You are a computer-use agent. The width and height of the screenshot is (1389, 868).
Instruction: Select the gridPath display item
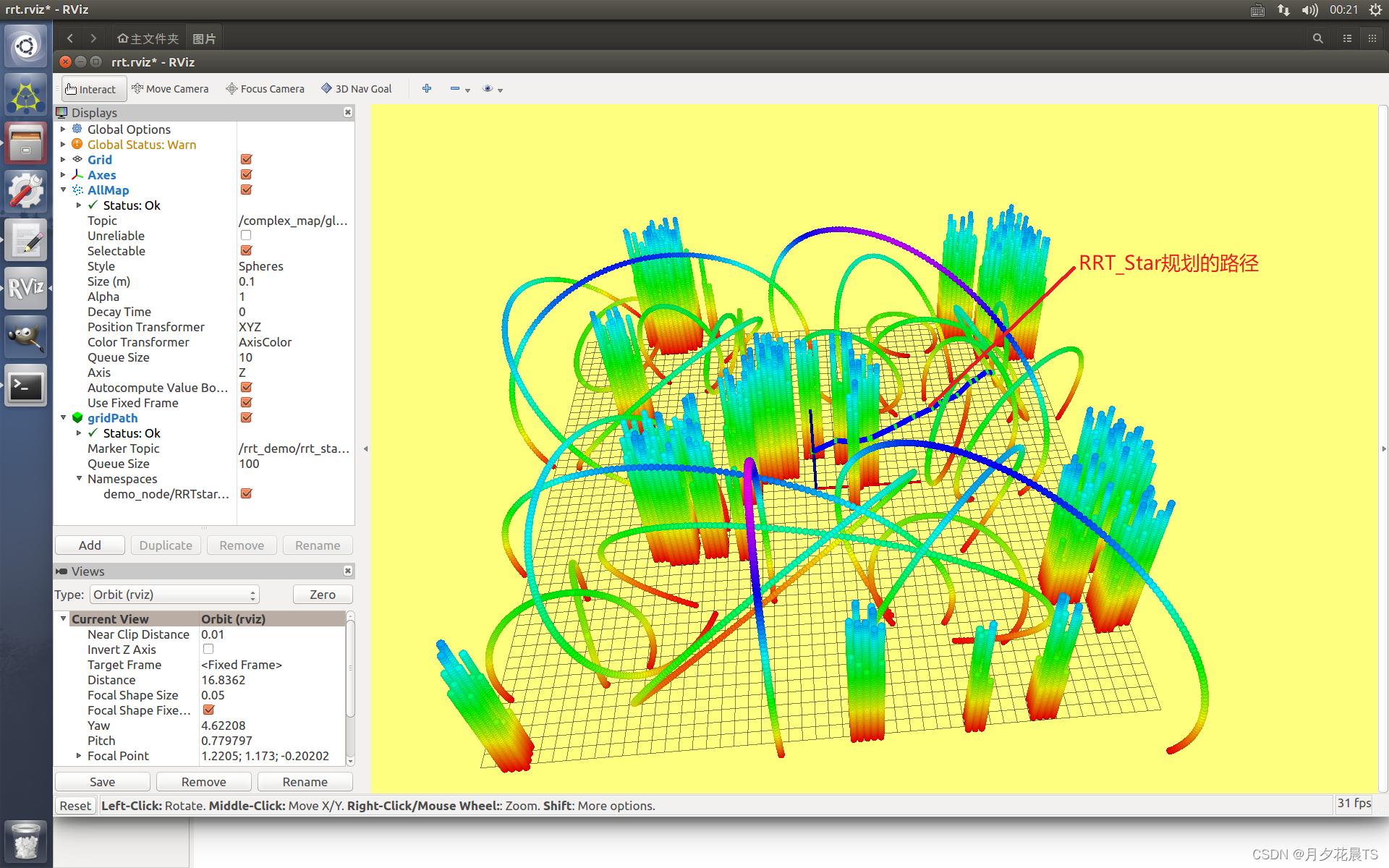(112, 418)
